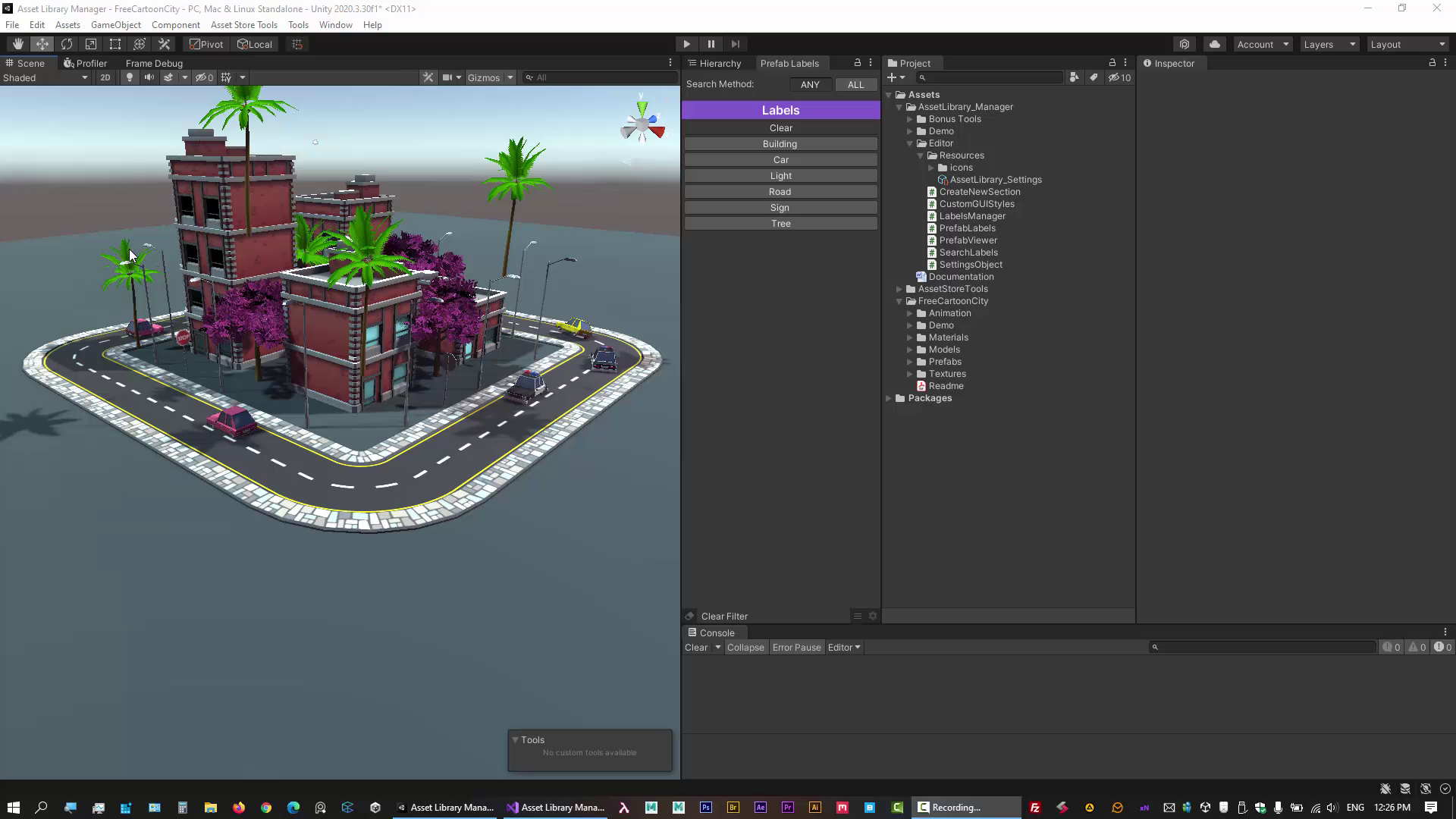Click the Building label button

(780, 144)
